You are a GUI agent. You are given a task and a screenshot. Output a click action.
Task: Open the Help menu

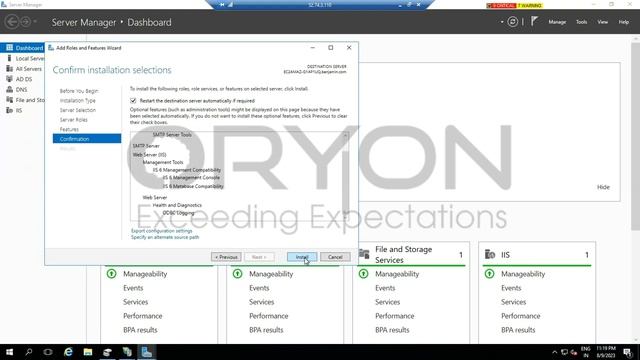624,22
